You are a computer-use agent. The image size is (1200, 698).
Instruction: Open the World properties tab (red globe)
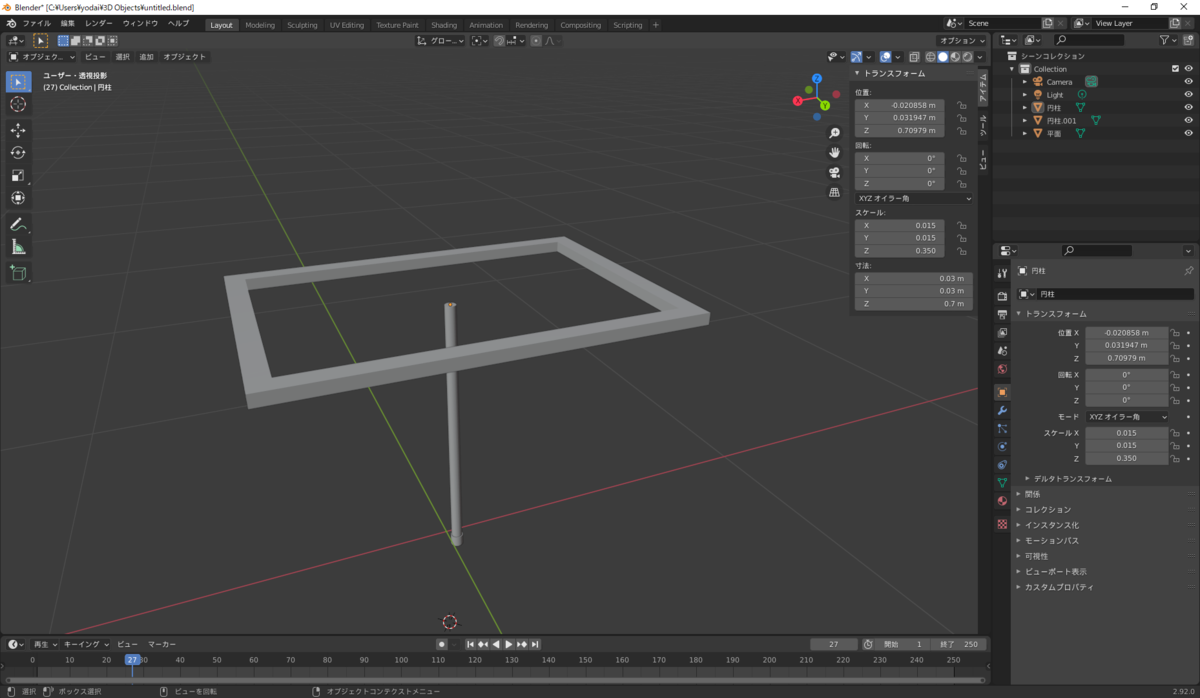pyautogui.click(x=1002, y=369)
